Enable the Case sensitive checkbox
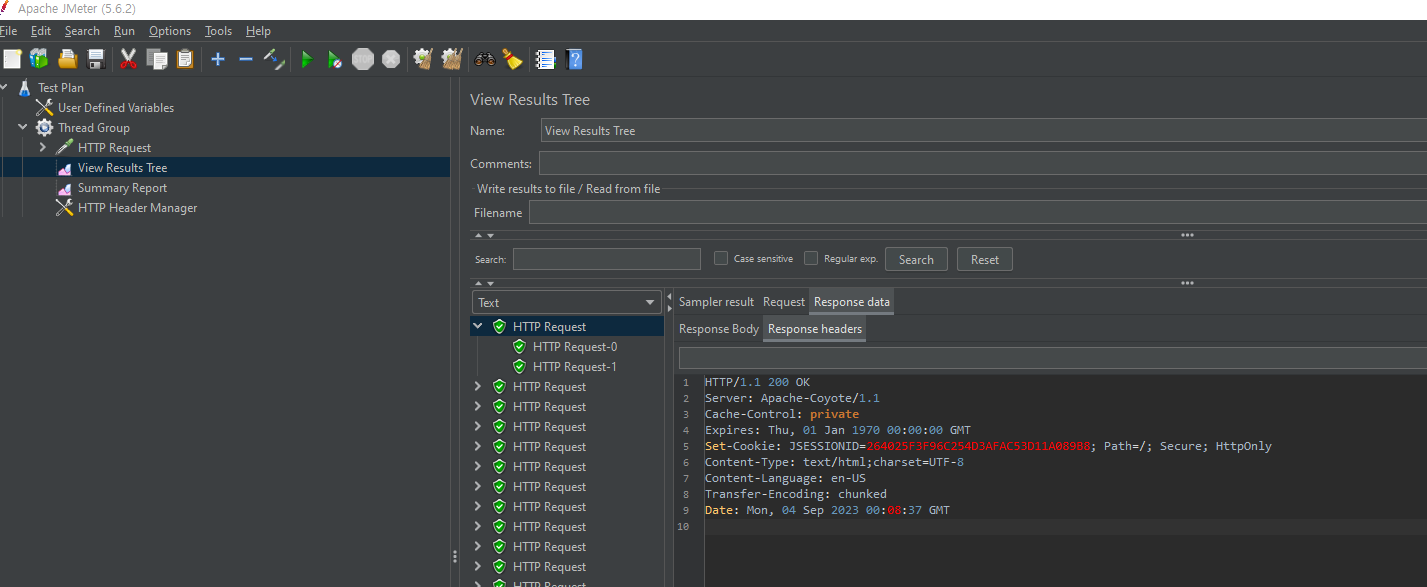This screenshot has height=587, width=1427. [x=721, y=258]
